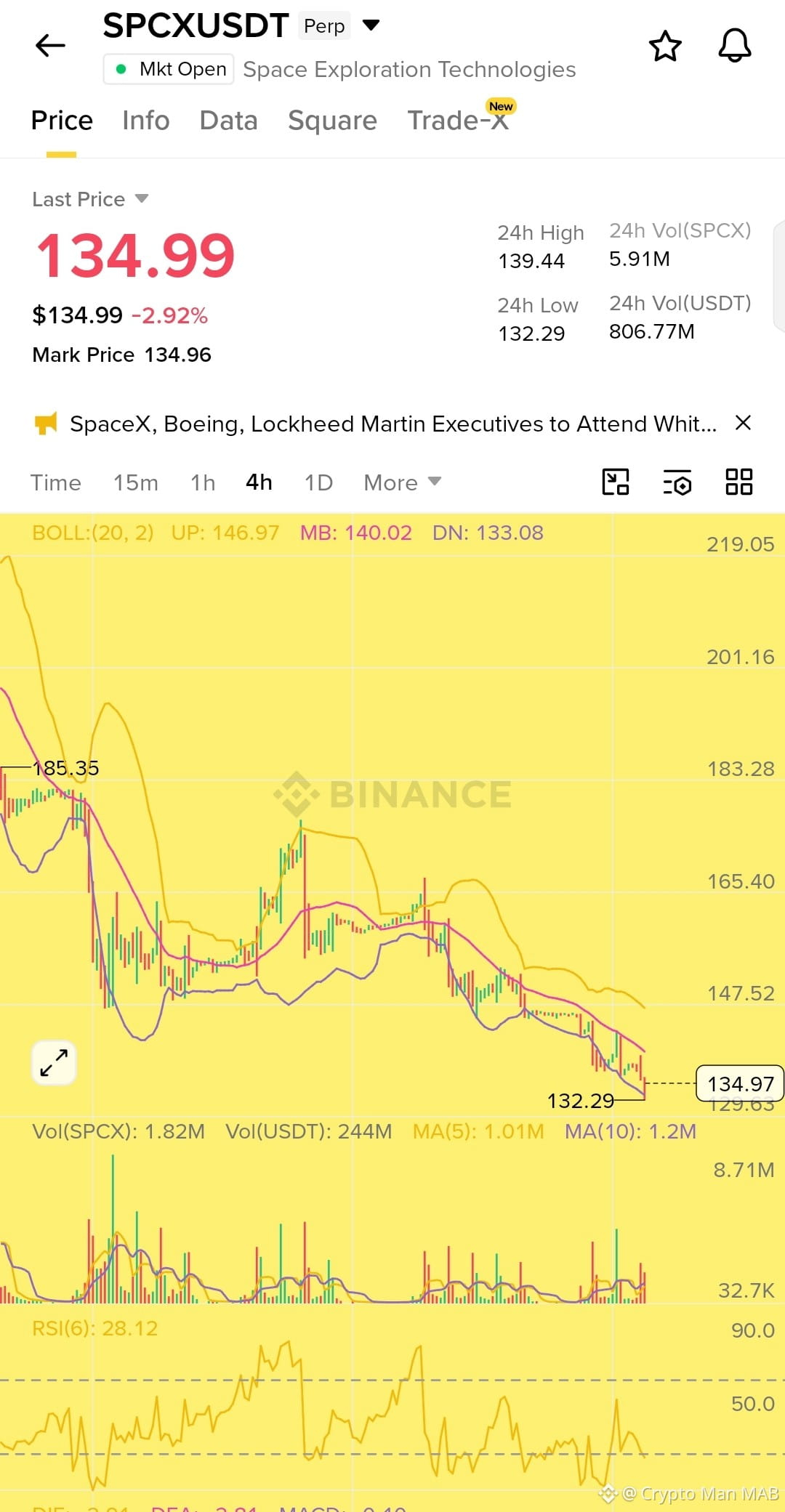Select the 1D chart interval
The width and height of the screenshot is (785, 1512).
pos(318,482)
